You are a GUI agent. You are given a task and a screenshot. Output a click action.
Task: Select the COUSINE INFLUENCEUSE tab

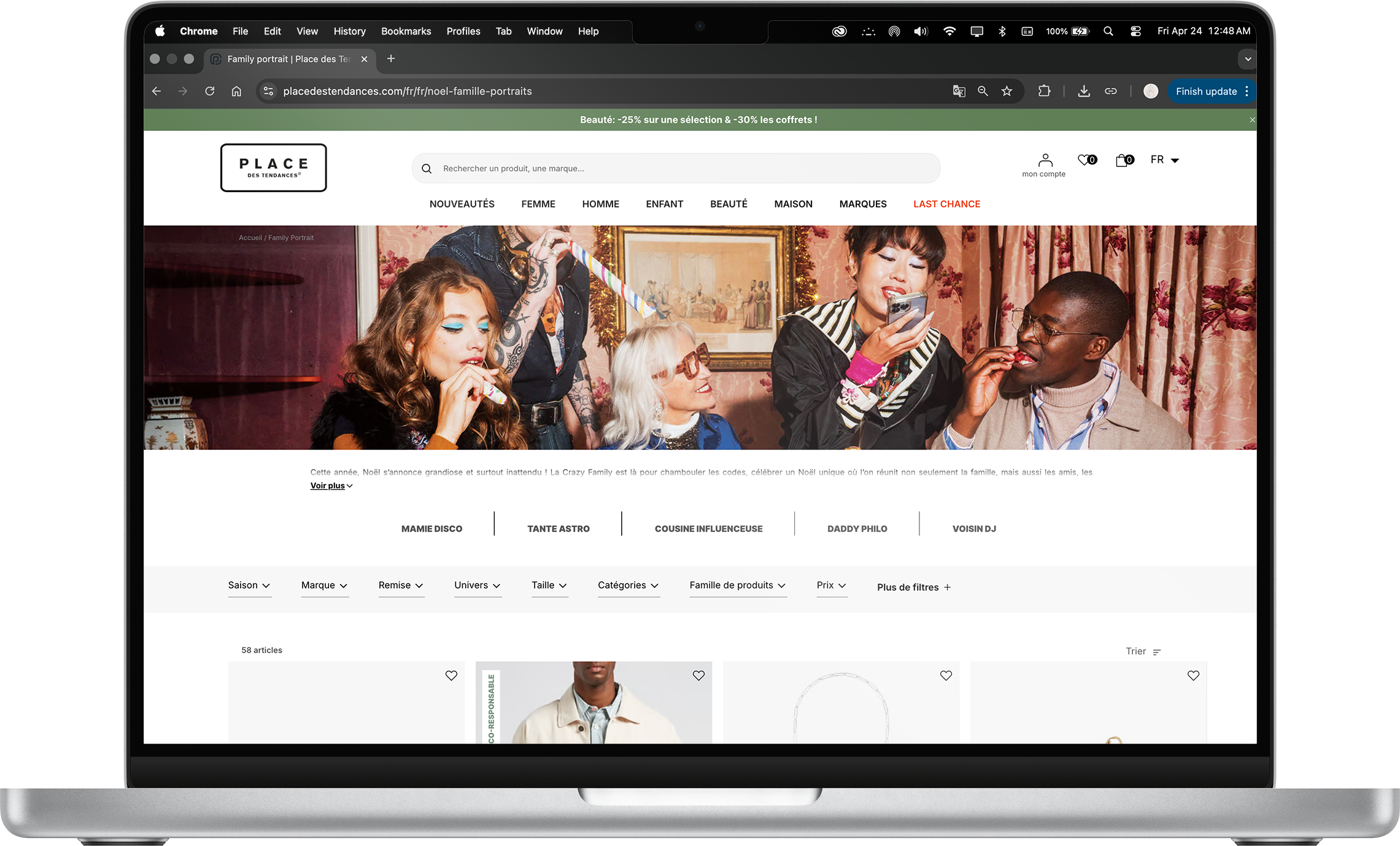(708, 529)
